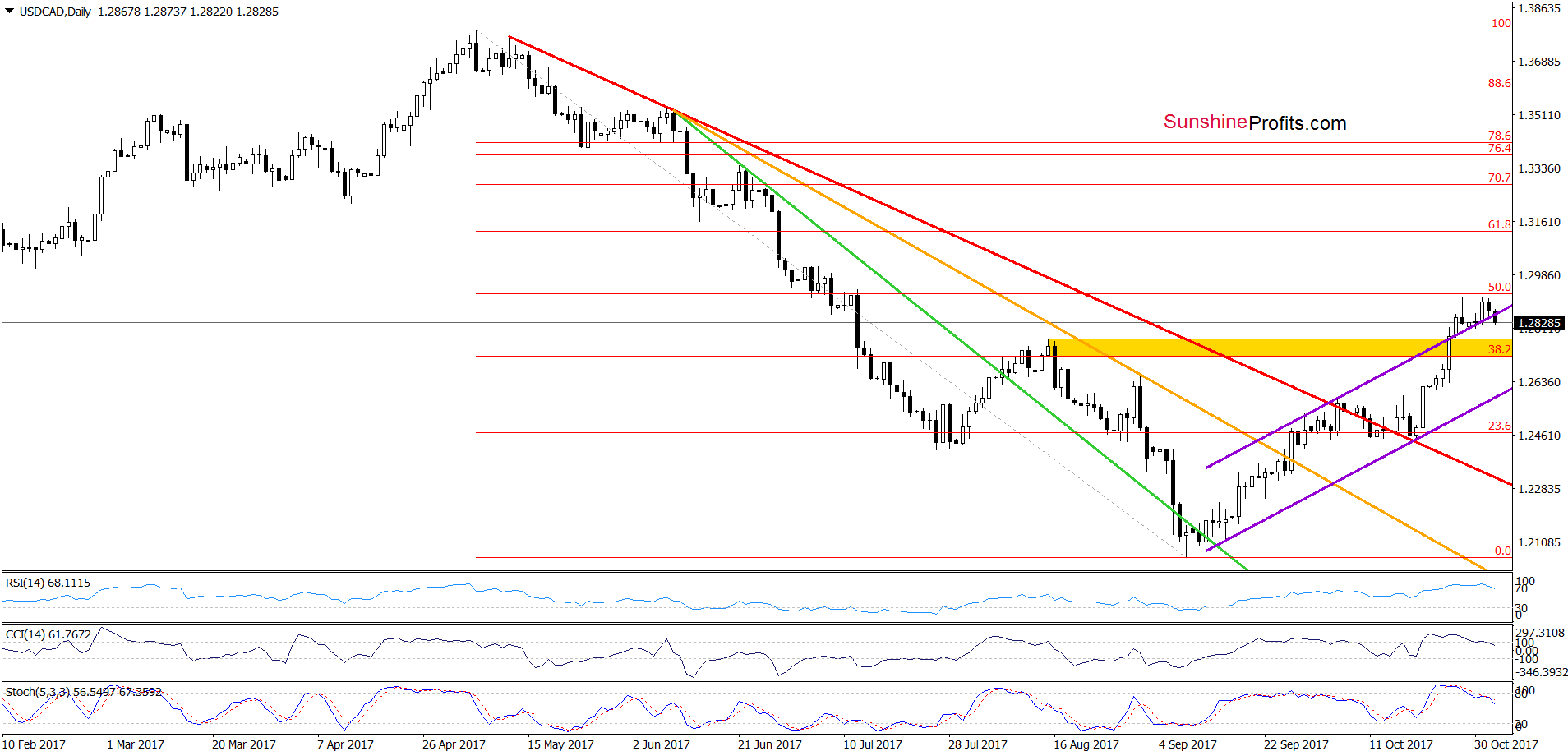Click the chart menu triangle beside USDCAD,Daily

9,12
